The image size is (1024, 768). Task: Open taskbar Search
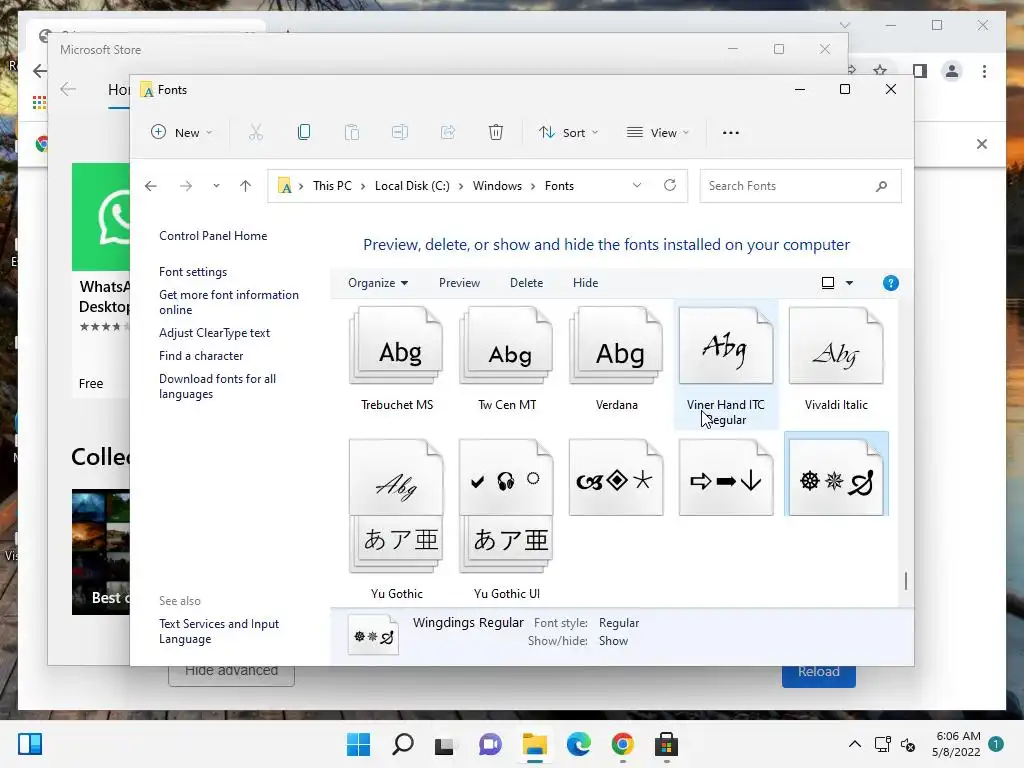(402, 744)
